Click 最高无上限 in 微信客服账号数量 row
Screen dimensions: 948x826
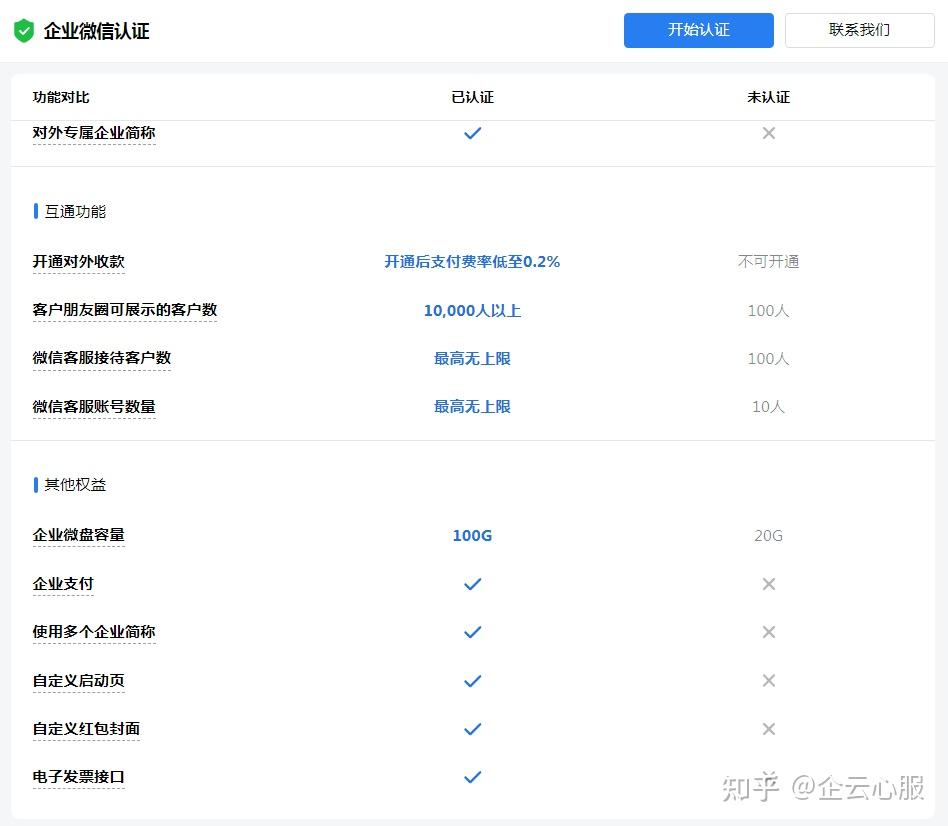point(472,407)
